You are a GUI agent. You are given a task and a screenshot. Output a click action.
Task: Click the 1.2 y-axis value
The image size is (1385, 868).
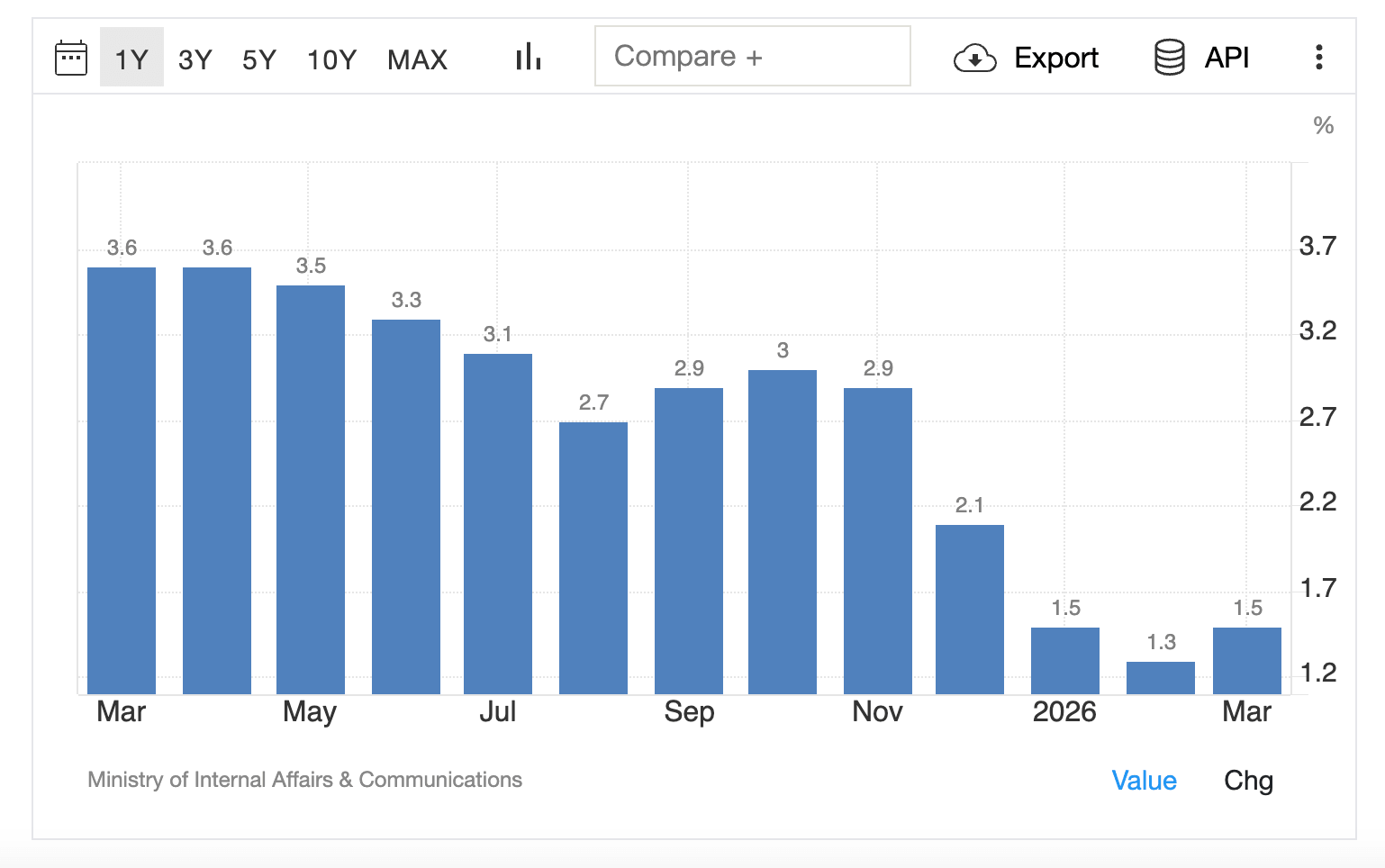click(x=1317, y=673)
